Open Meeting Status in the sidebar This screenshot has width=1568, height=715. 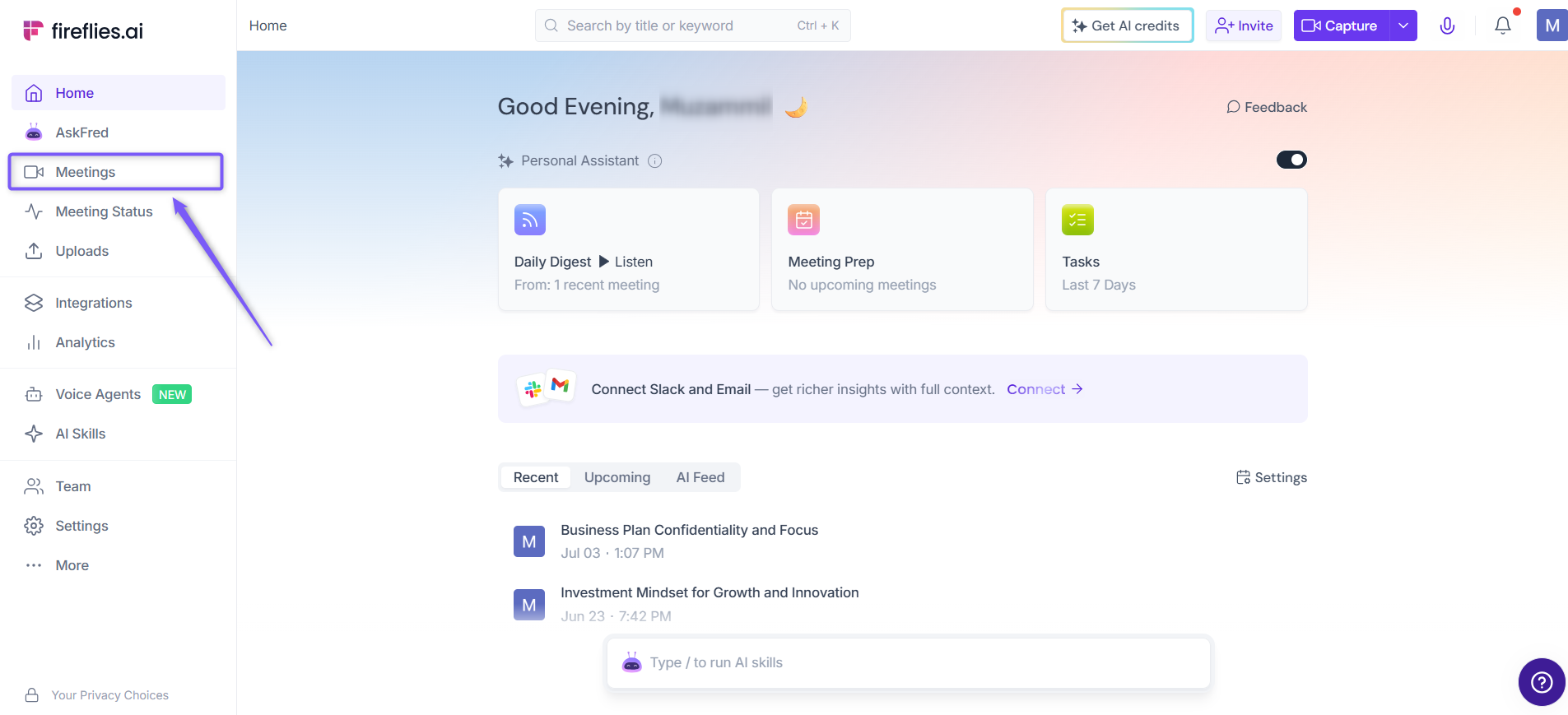point(119,211)
